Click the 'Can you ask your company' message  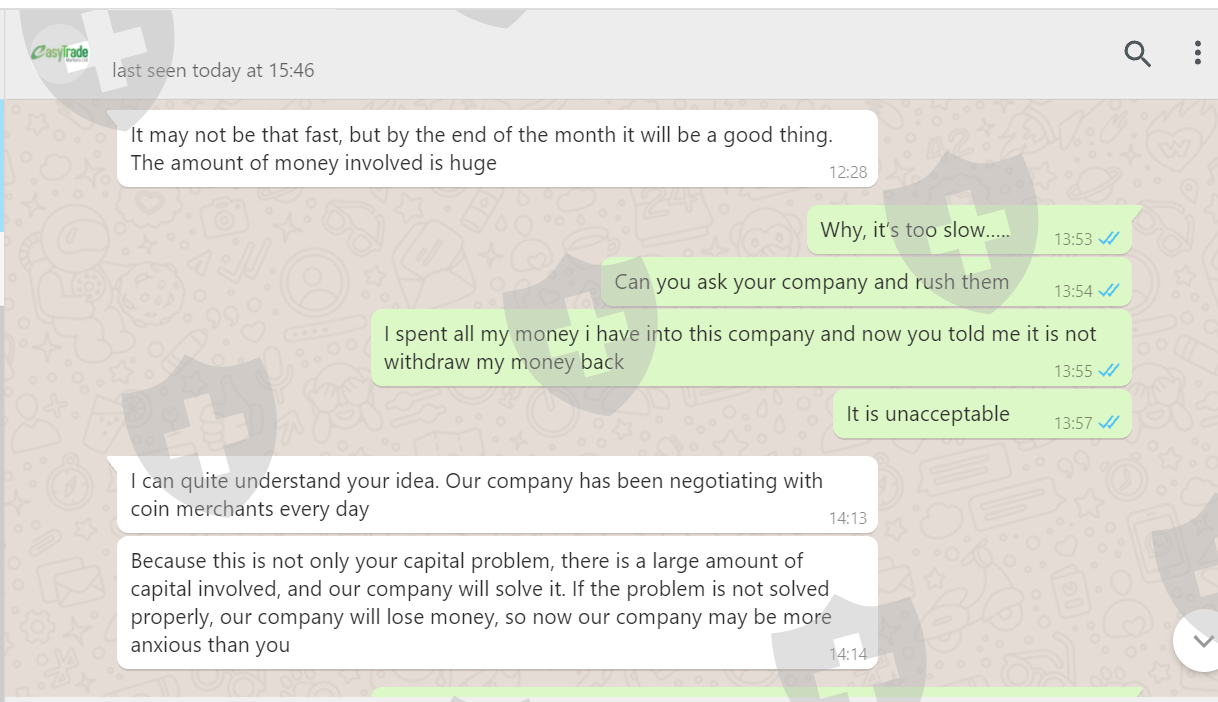[x=811, y=282]
